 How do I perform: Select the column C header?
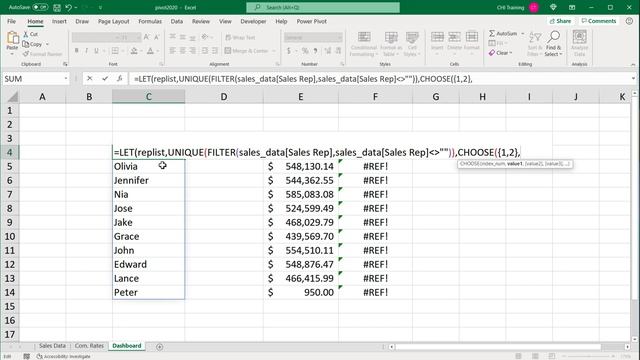coord(149,97)
